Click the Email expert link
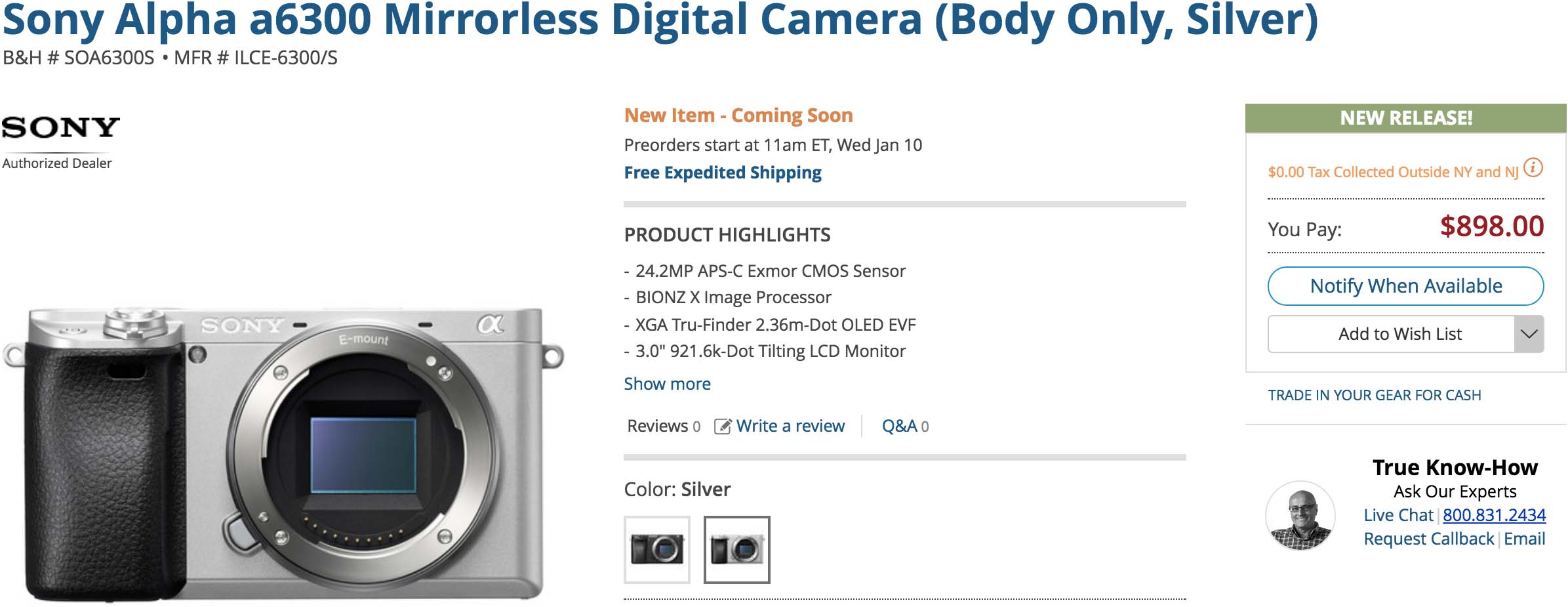 tap(1524, 539)
